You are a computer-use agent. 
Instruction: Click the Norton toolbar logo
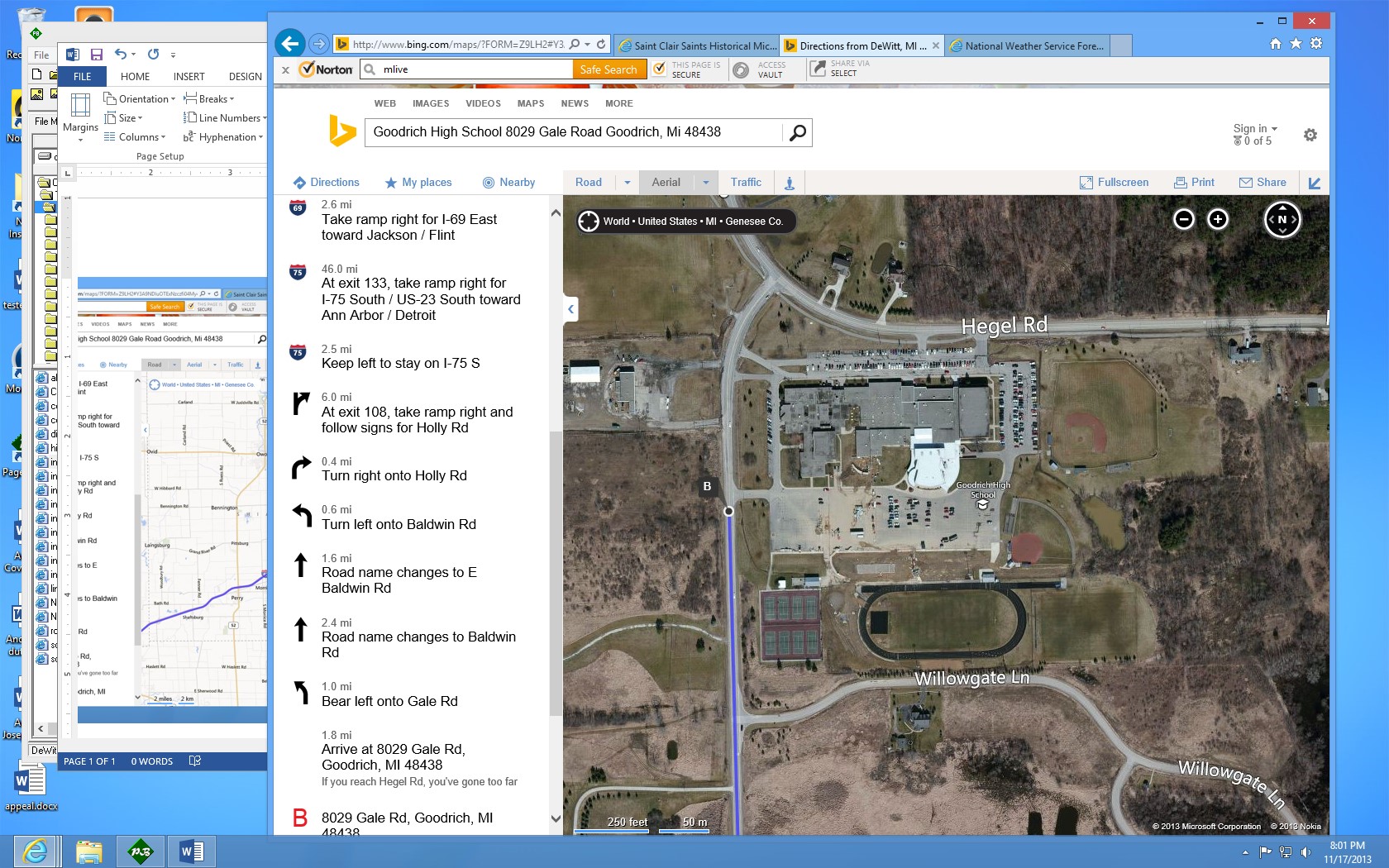pyautogui.click(x=326, y=69)
